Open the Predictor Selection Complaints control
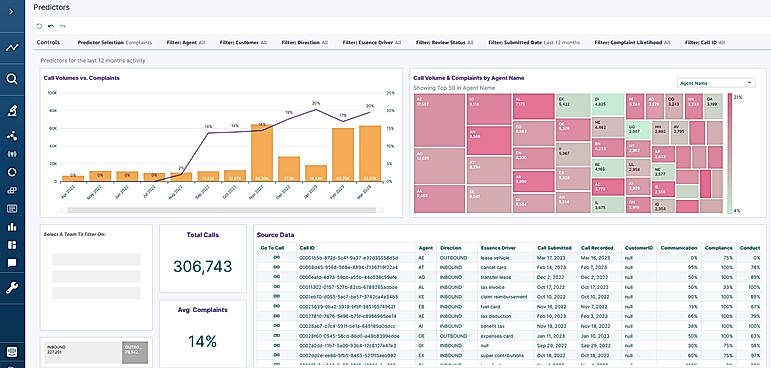Viewport: 771px width, 368px height. click(115, 43)
